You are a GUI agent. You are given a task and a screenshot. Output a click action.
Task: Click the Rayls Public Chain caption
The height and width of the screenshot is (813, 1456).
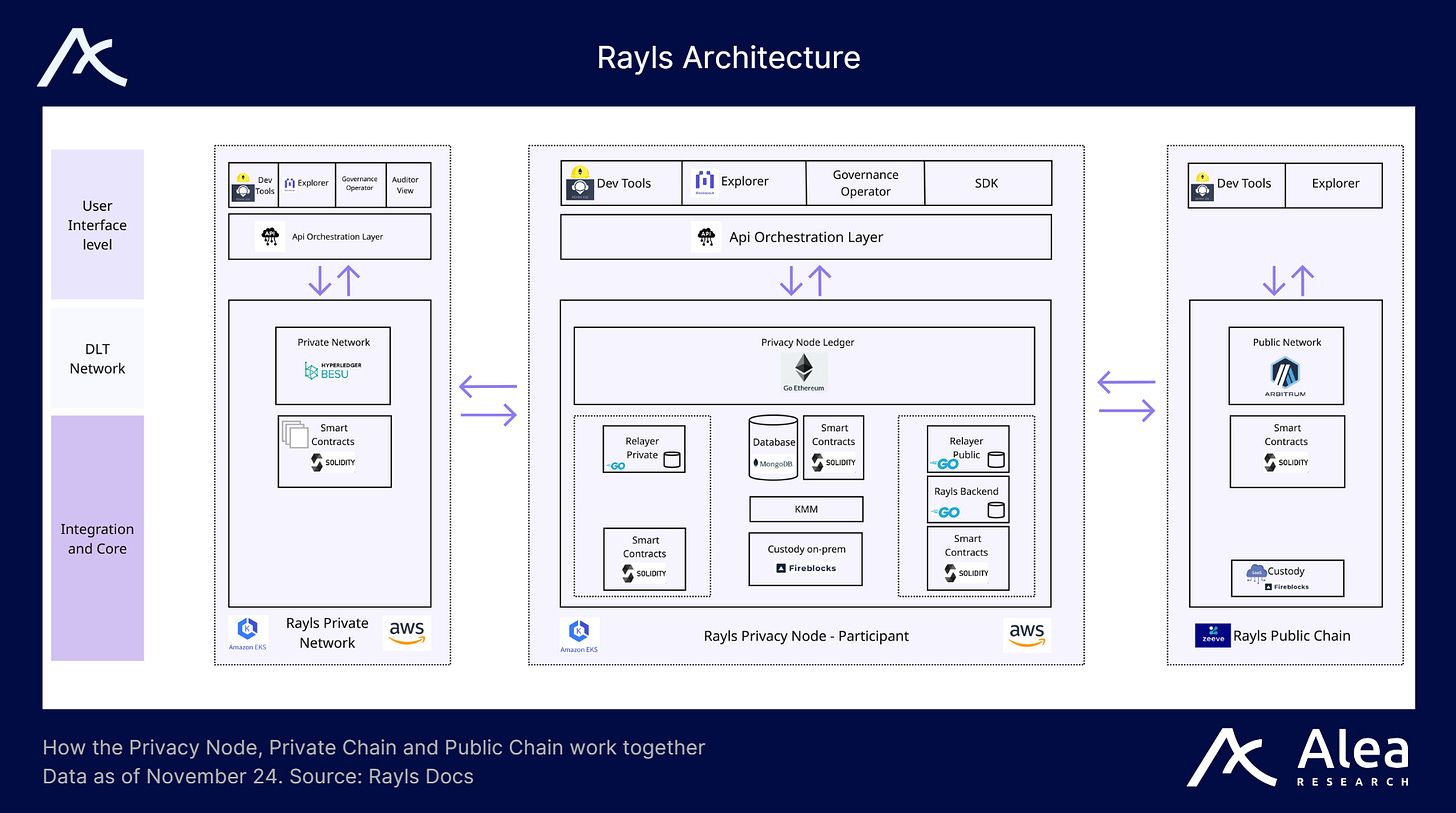[1291, 635]
